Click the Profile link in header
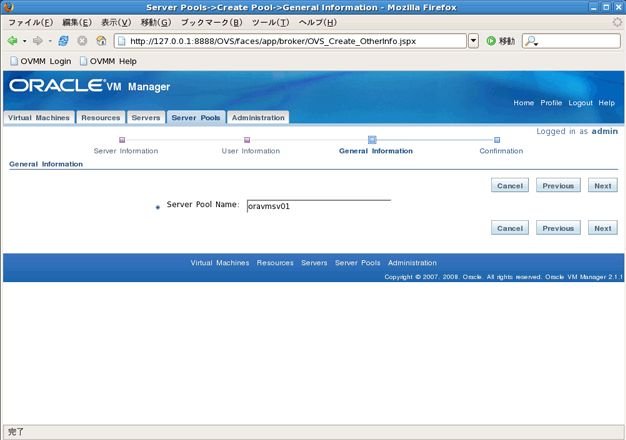Viewport: 626px width, 440px height. click(x=551, y=103)
